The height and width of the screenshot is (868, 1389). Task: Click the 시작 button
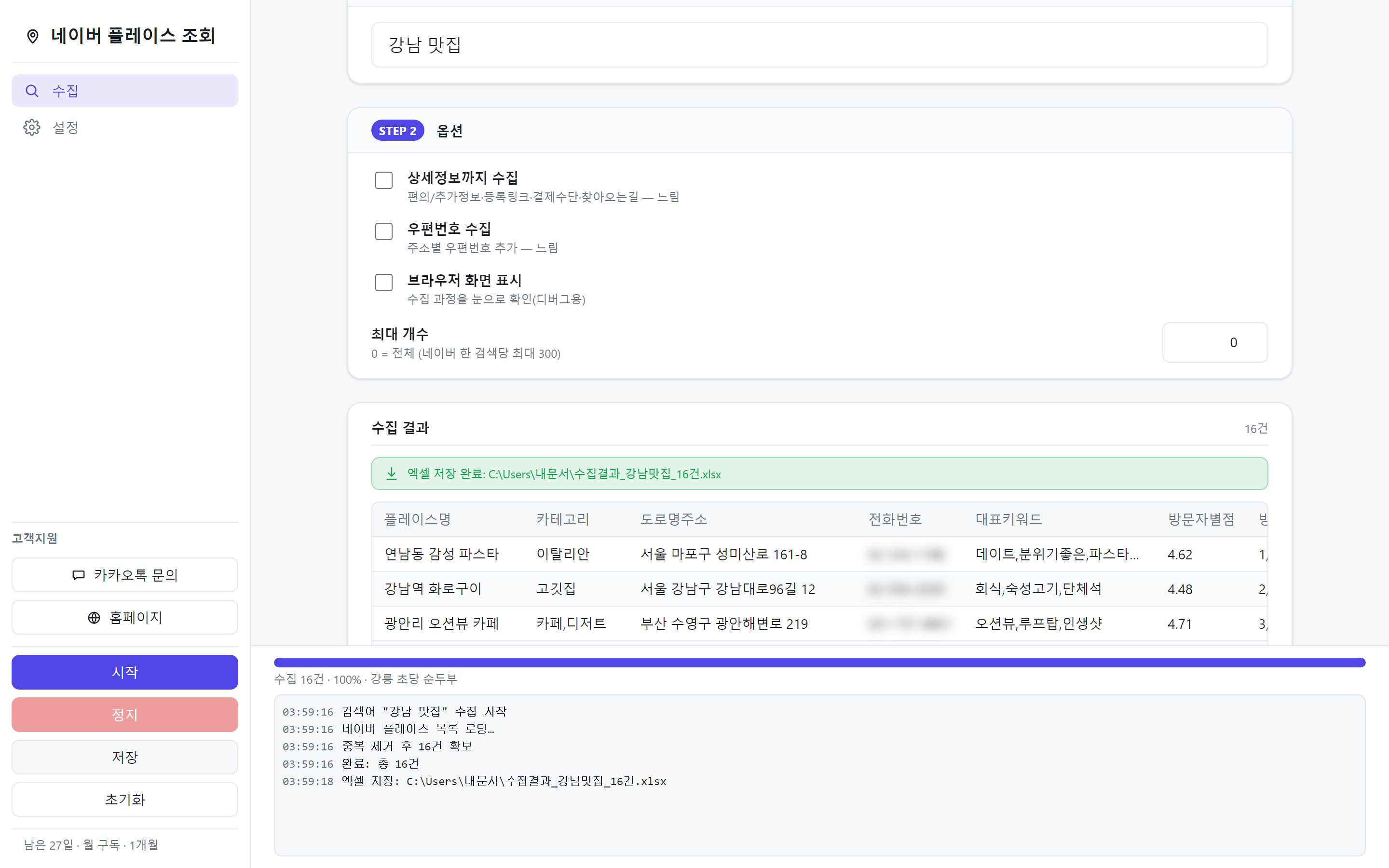(124, 672)
